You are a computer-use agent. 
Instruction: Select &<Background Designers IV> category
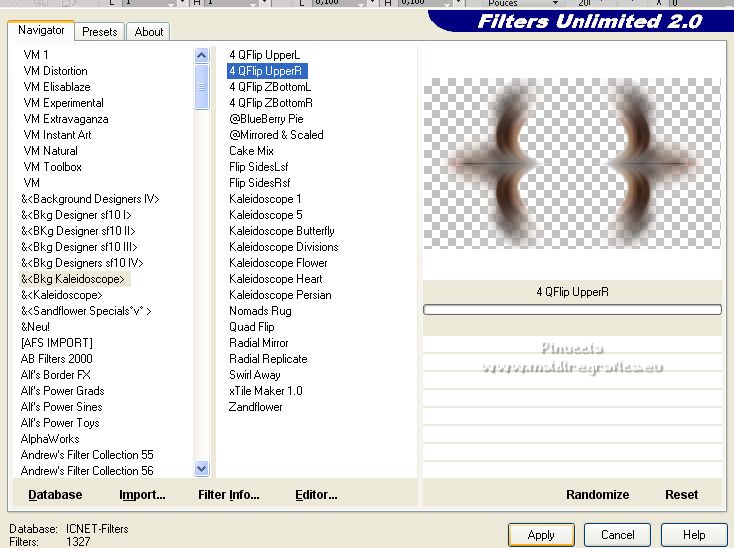90,199
